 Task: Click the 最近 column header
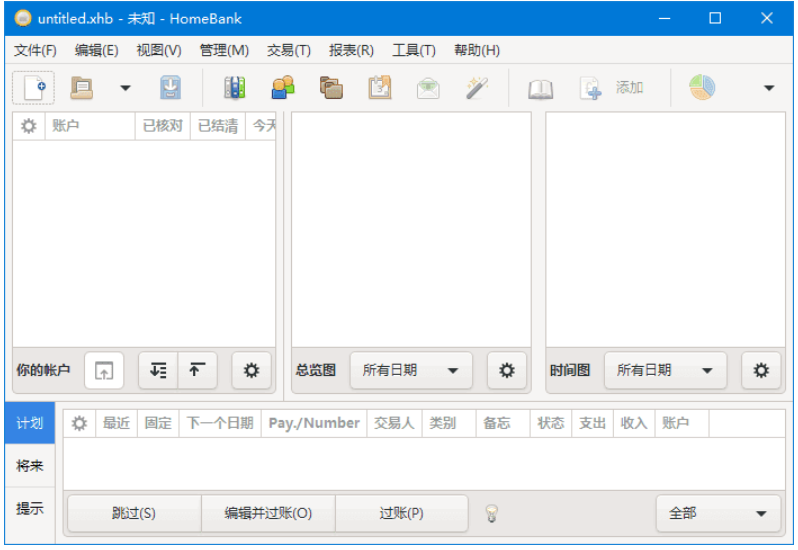tap(117, 423)
